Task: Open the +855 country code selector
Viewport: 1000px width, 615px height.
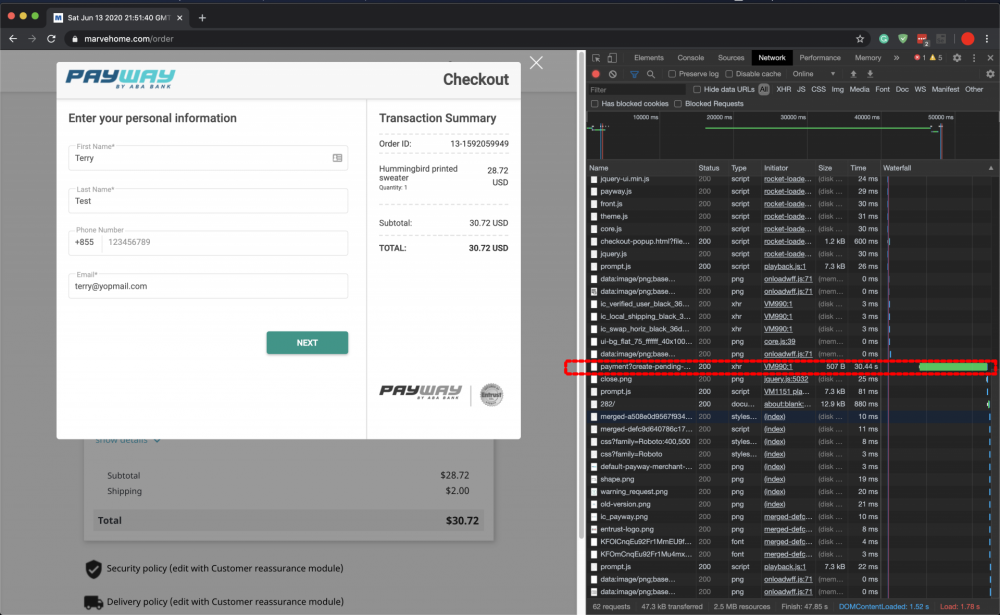Action: (84, 242)
